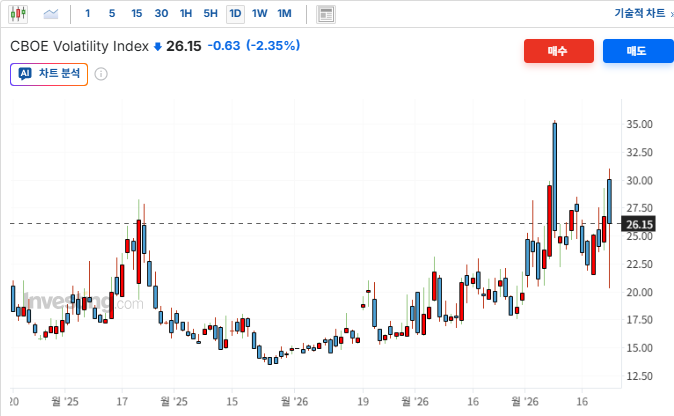
Task: Select the 1H interval
Action: (186, 14)
